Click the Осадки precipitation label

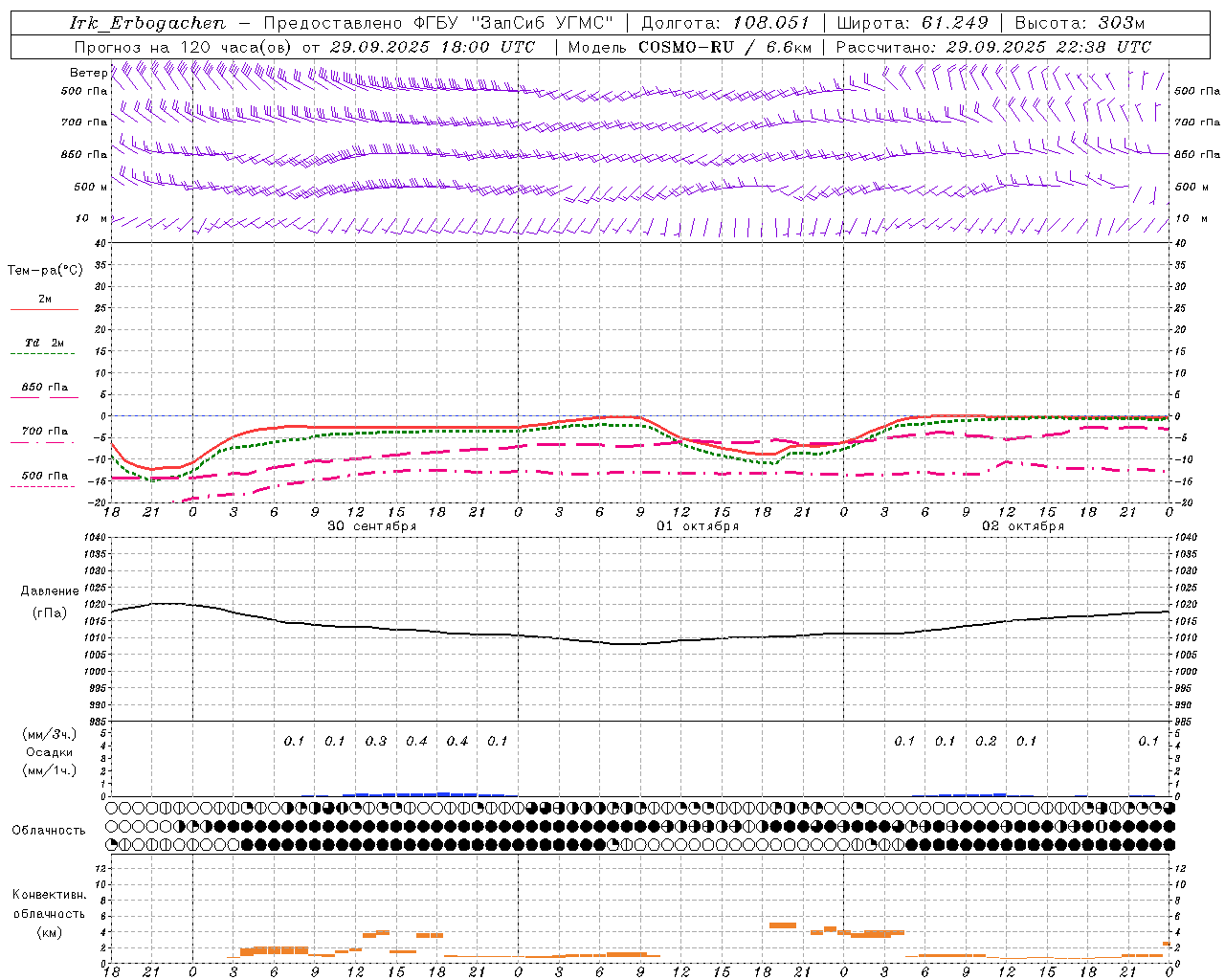[x=50, y=752]
